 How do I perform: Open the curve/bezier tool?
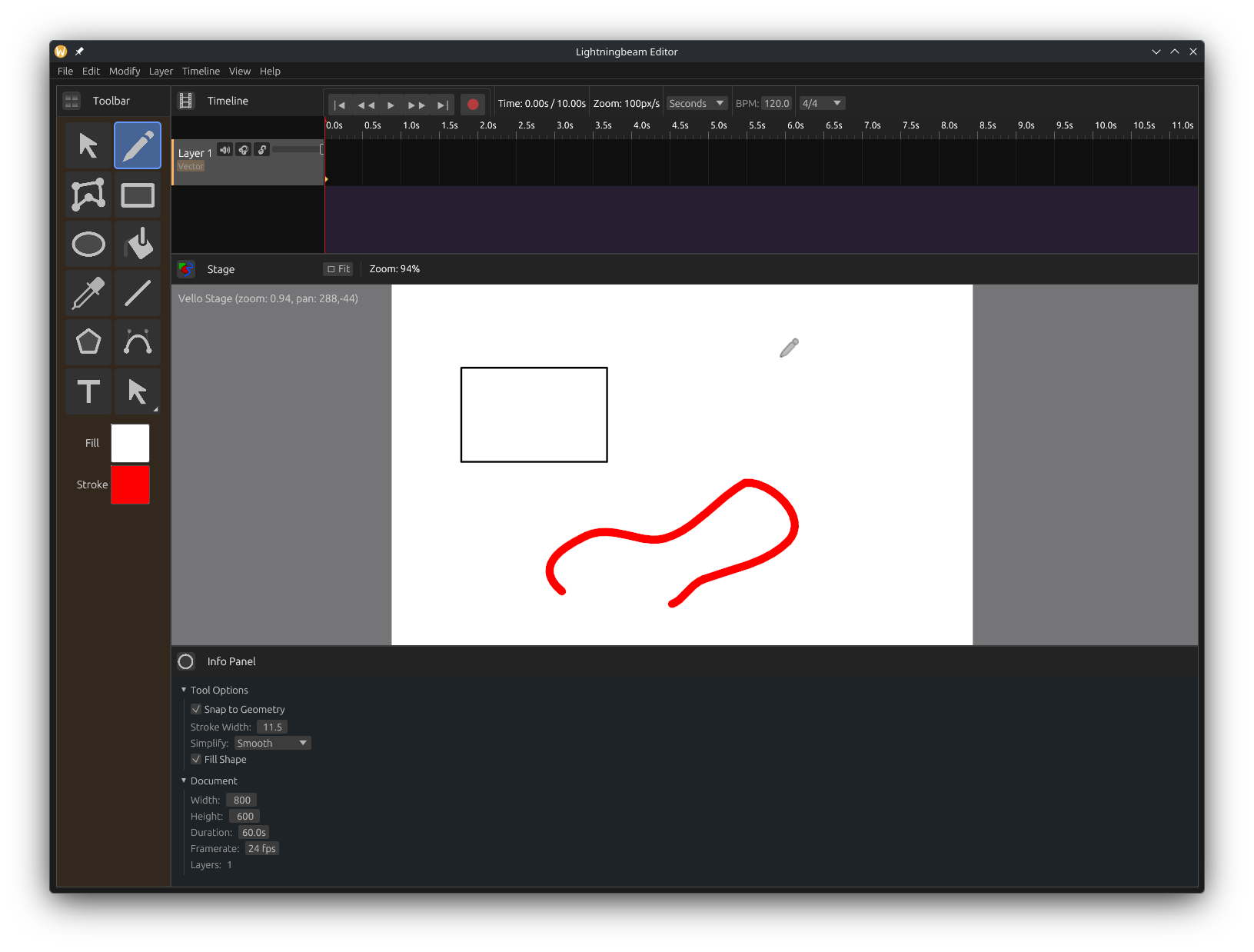pyautogui.click(x=138, y=342)
